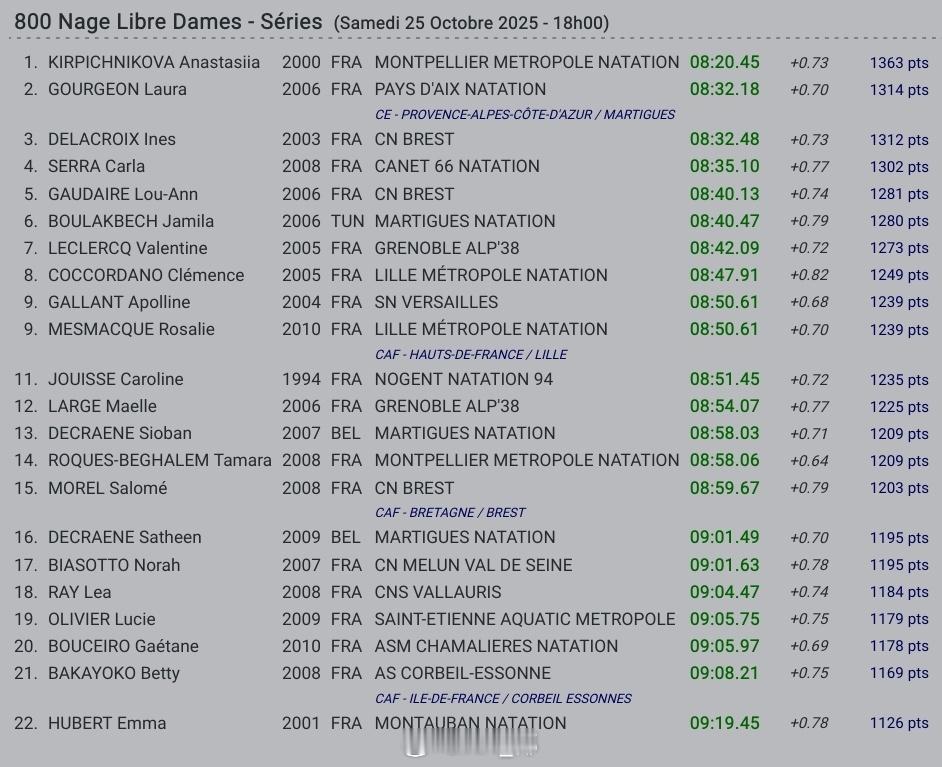Image resolution: width=942 pixels, height=767 pixels.
Task: Click swimmer name DELACROIX Ines
Action: [x=112, y=139]
